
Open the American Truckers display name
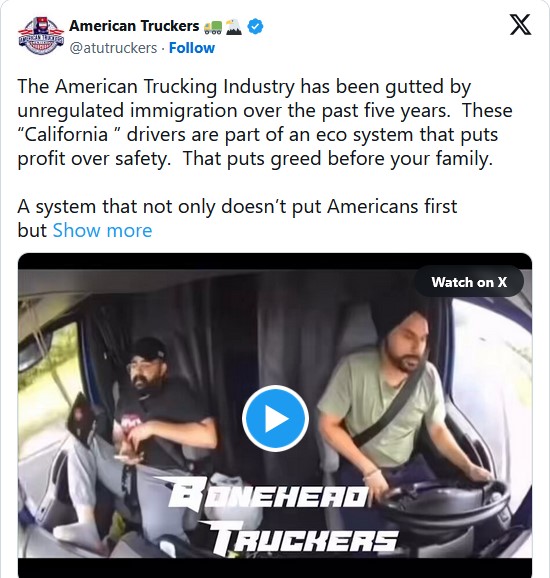134,26
